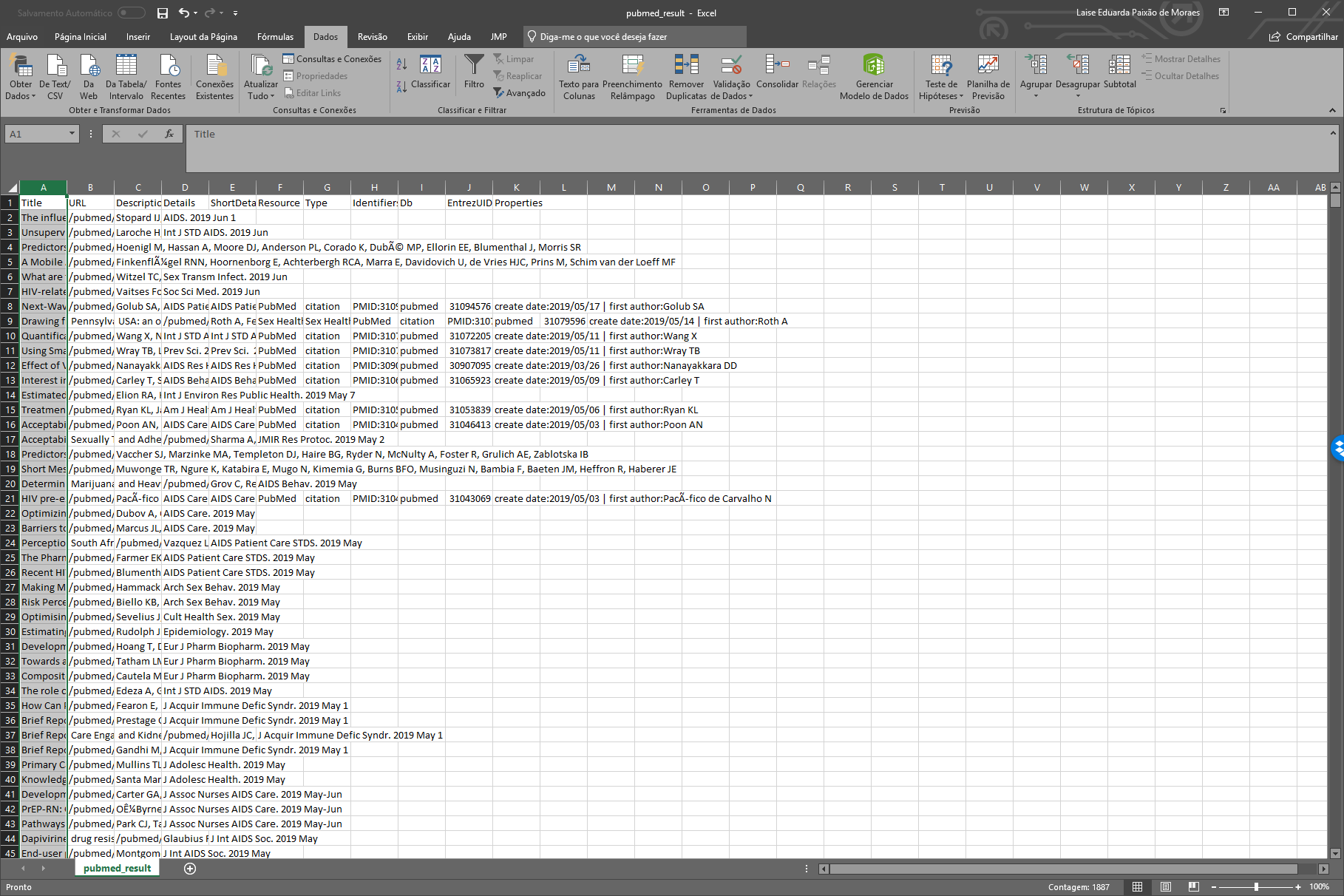Open Undo history dropdown arrow
The height and width of the screenshot is (896, 1344).
pyautogui.click(x=195, y=13)
